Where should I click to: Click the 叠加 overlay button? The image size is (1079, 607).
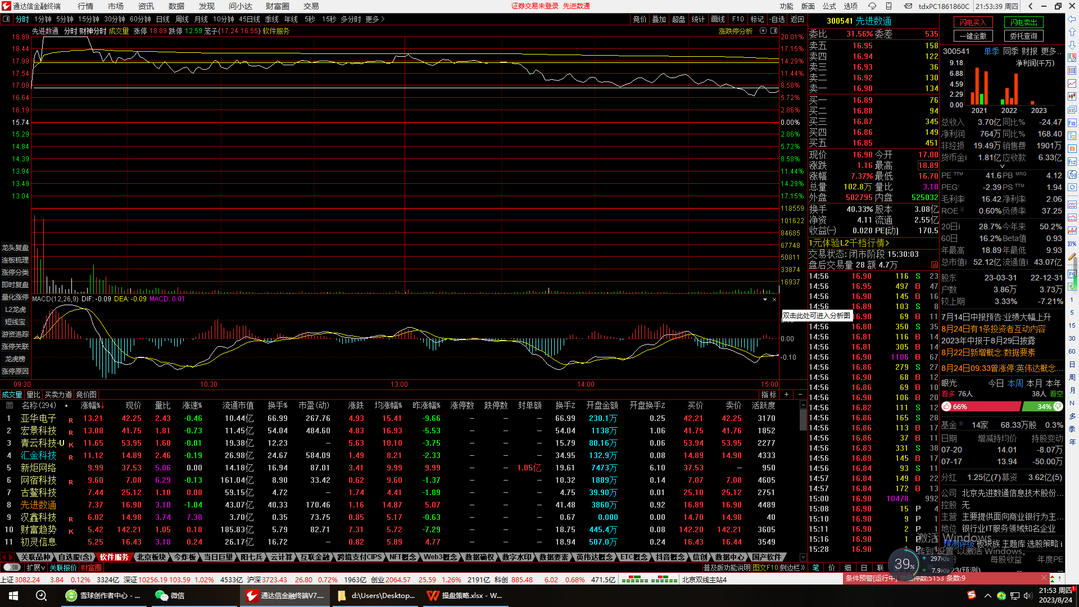(x=659, y=19)
